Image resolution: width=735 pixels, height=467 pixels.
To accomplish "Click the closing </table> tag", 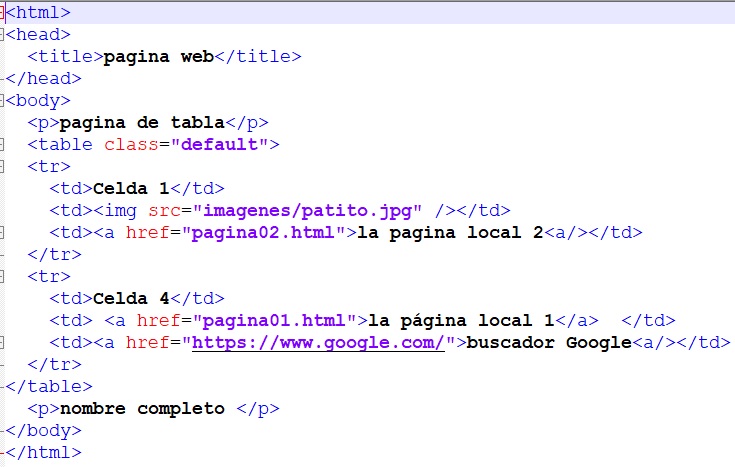I will (x=49, y=386).
